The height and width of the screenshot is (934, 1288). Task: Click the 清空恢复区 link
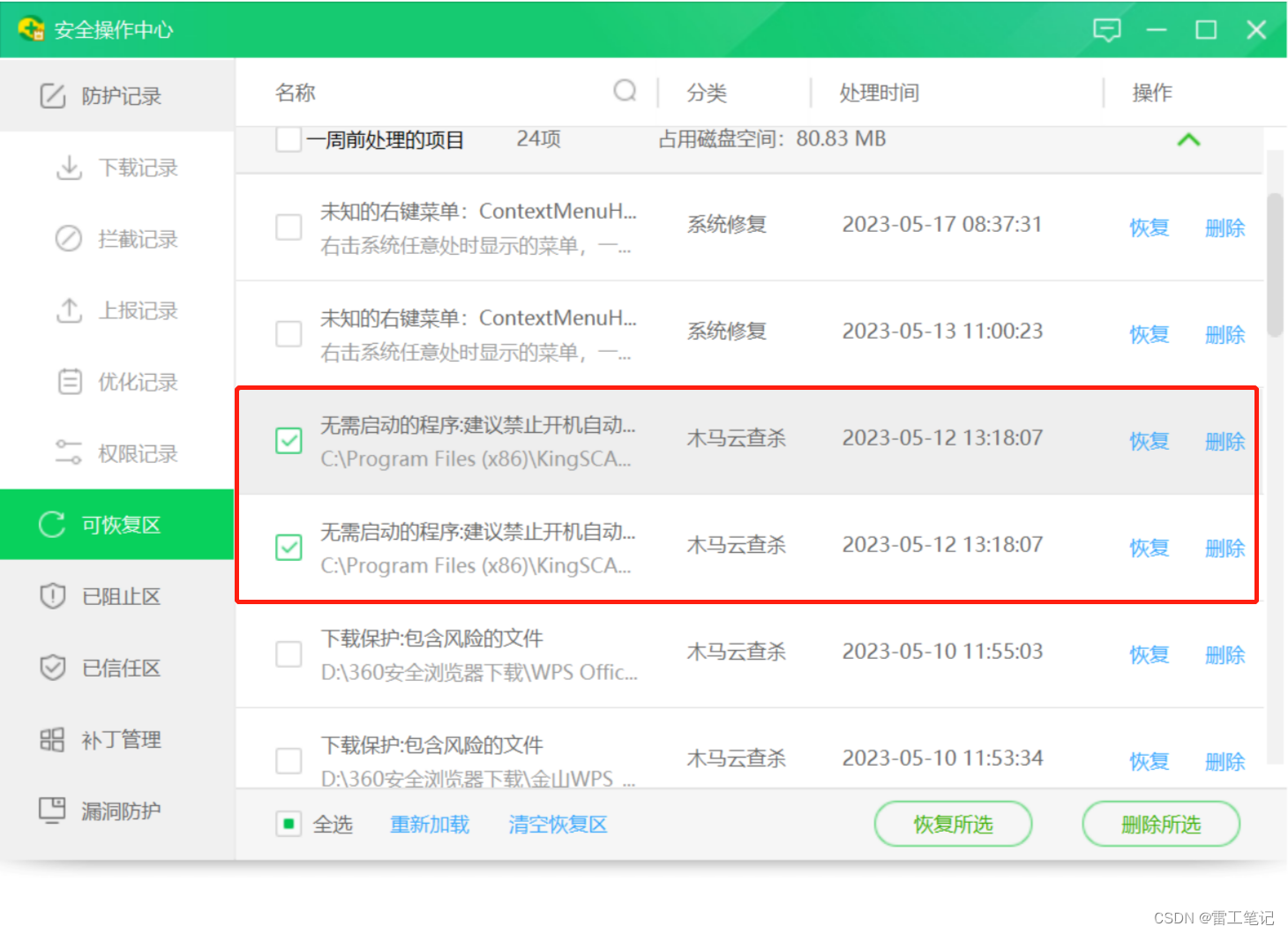pos(558,824)
